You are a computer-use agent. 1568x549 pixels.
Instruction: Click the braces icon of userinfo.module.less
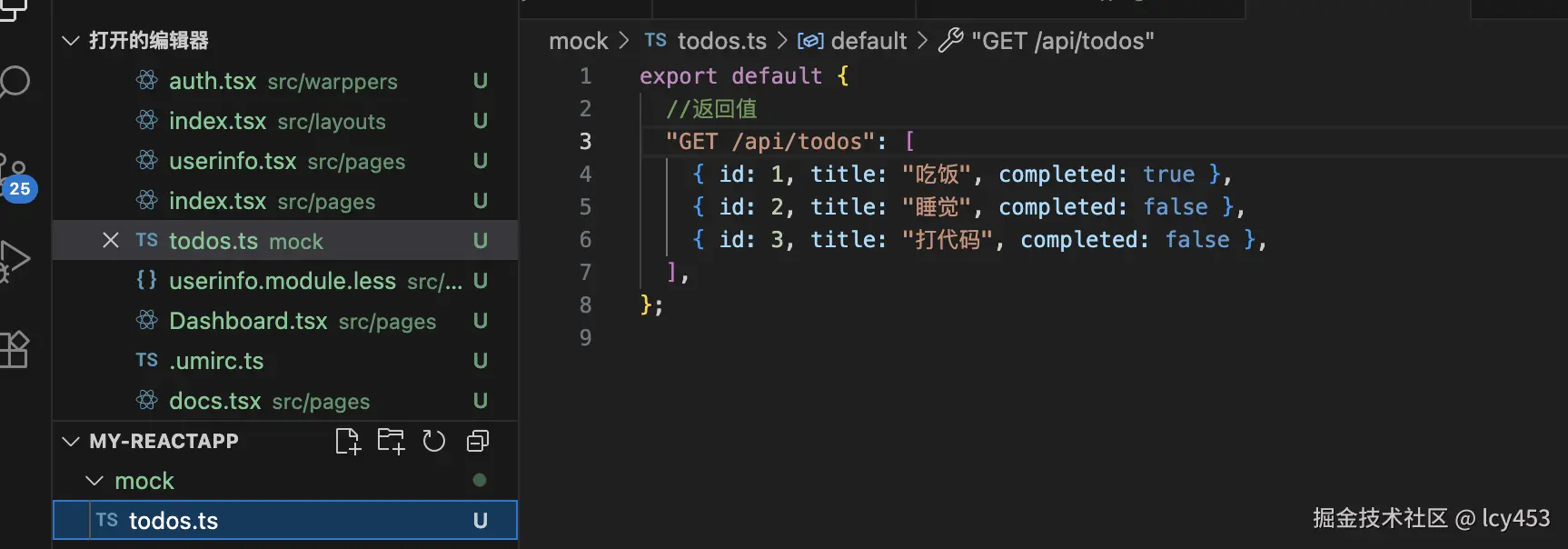pyautogui.click(x=146, y=280)
